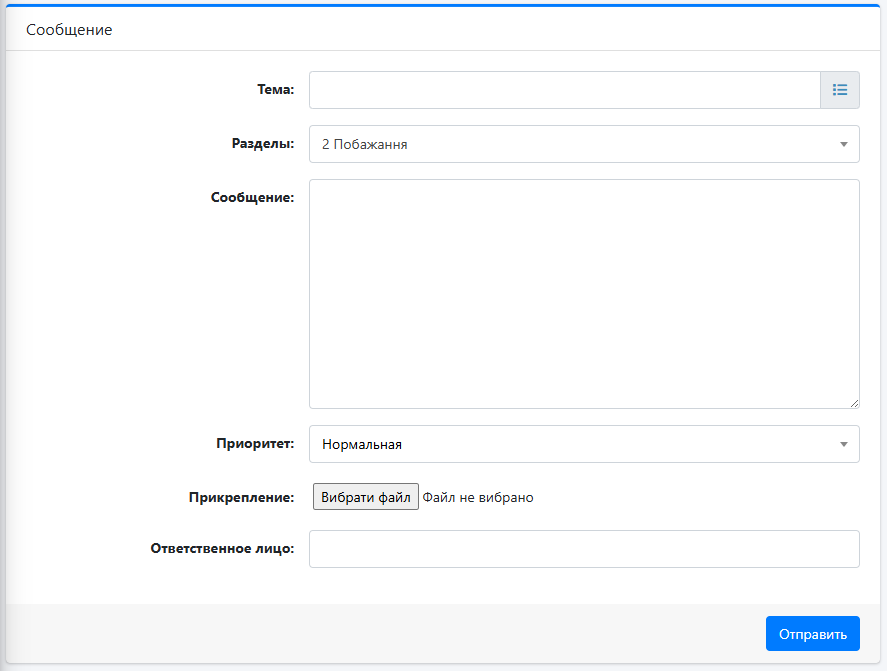Screen dimensions: 887x671
Task: Open the Приоритет dropdown showing Нормальная
Action: (x=584, y=444)
